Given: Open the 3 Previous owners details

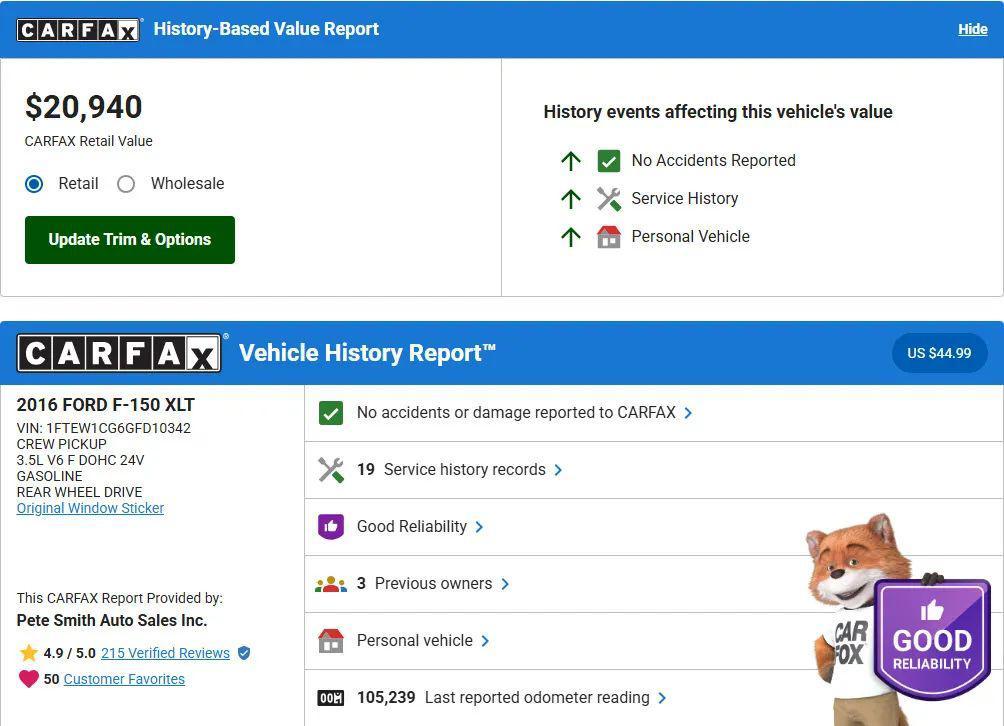Looking at the screenshot, I should pos(430,583).
